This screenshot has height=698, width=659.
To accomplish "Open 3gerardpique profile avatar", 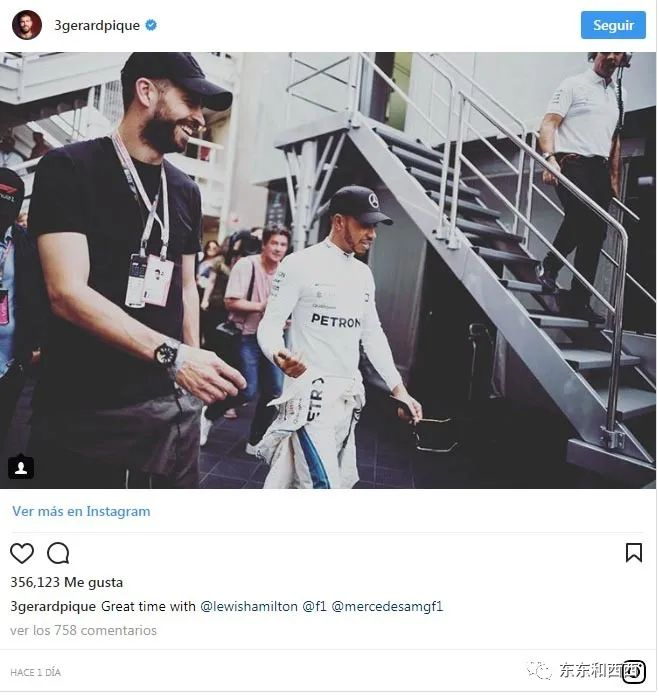I will click(27, 25).
